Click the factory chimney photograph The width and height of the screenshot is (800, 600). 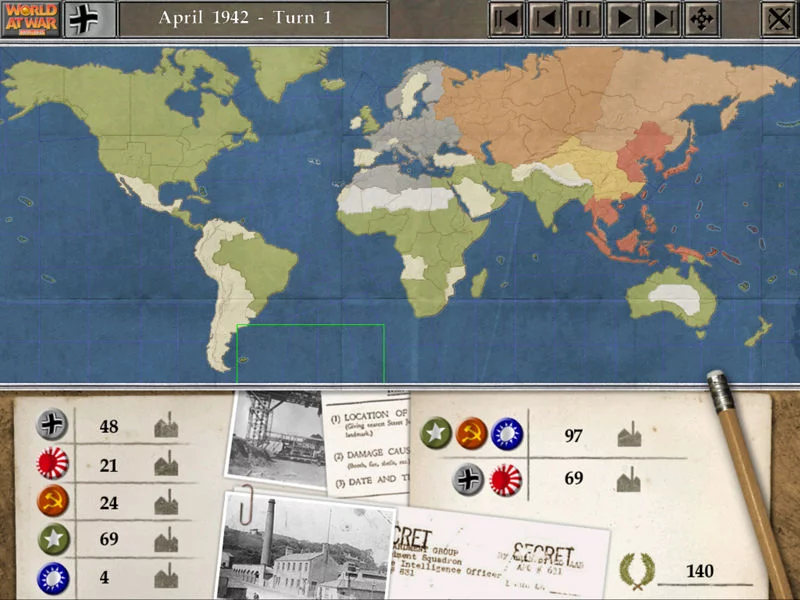point(307,548)
